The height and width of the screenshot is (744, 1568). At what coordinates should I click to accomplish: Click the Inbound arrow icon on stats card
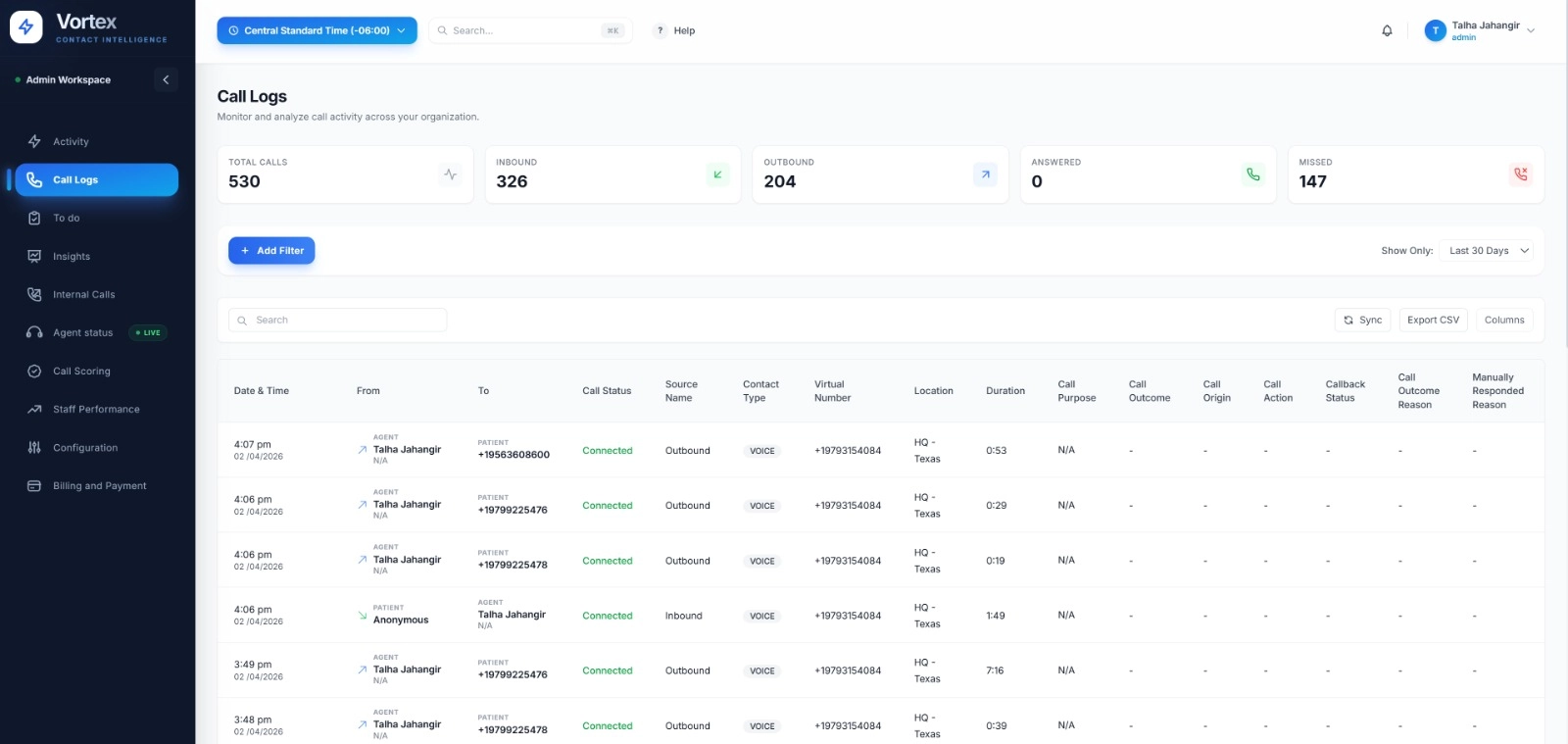point(718,174)
